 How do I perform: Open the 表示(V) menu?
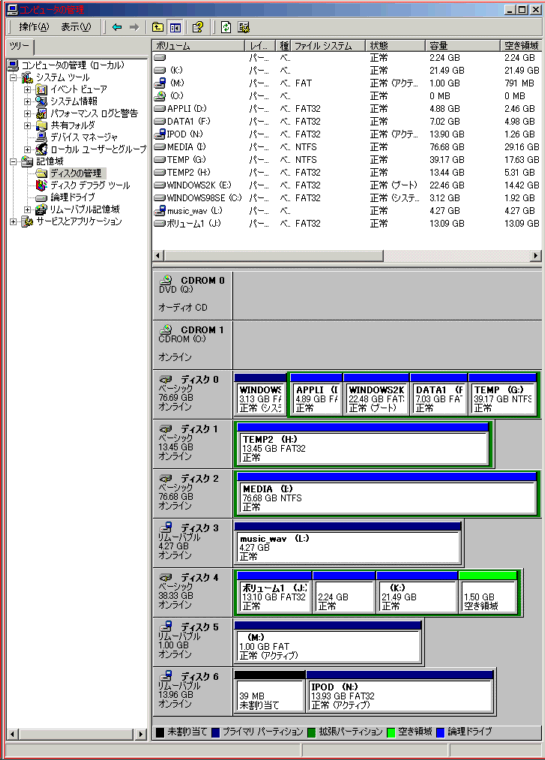click(x=76, y=27)
